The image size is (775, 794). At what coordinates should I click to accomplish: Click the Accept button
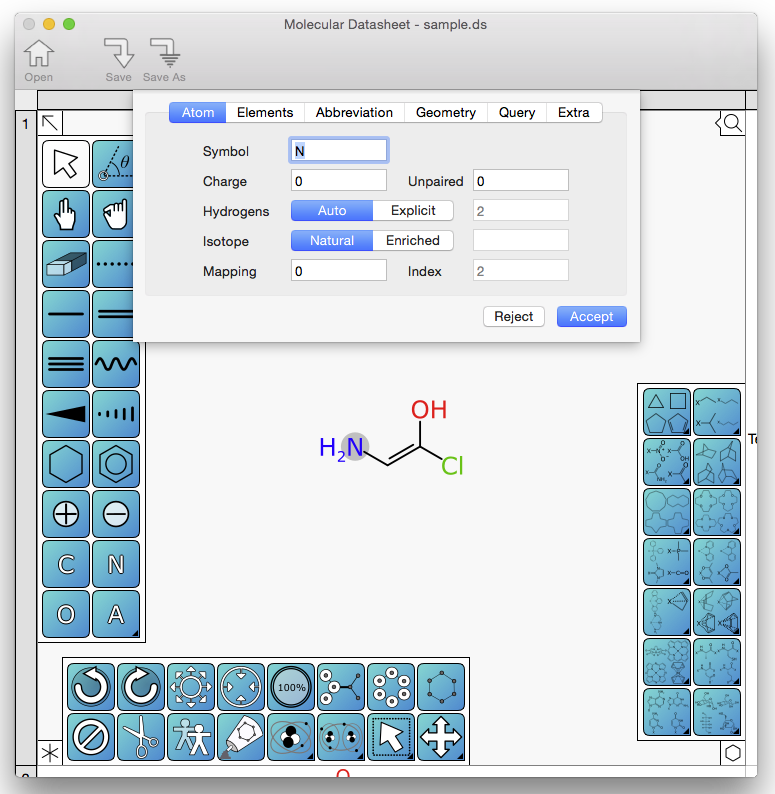pyautogui.click(x=591, y=316)
